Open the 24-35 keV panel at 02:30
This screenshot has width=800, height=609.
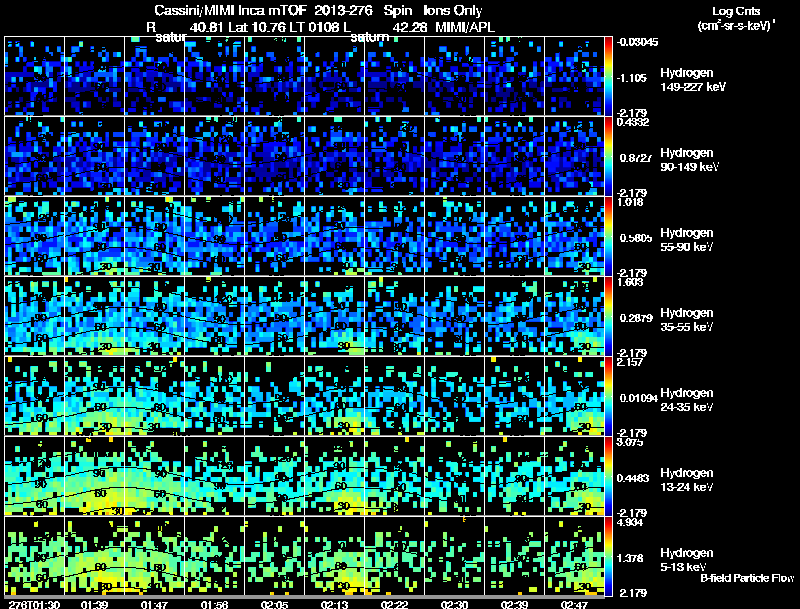[x=454, y=396]
